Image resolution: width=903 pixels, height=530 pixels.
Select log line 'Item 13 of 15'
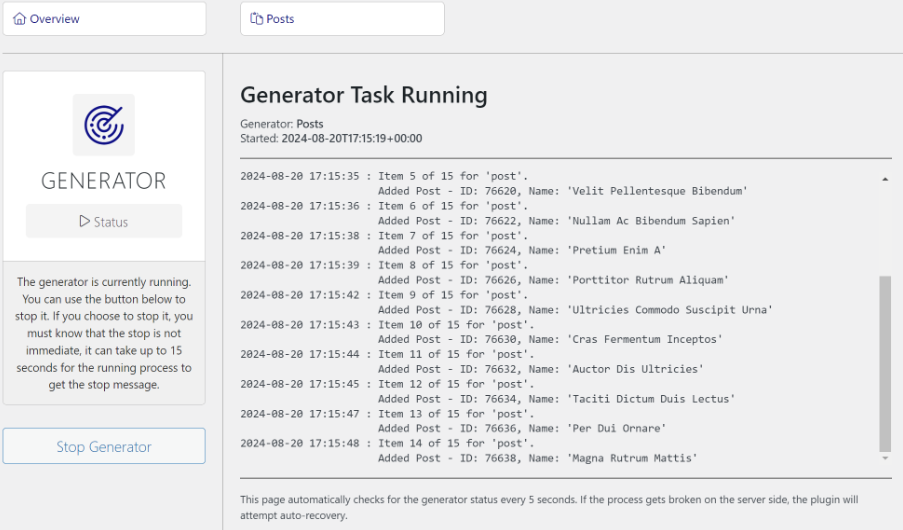coord(388,414)
